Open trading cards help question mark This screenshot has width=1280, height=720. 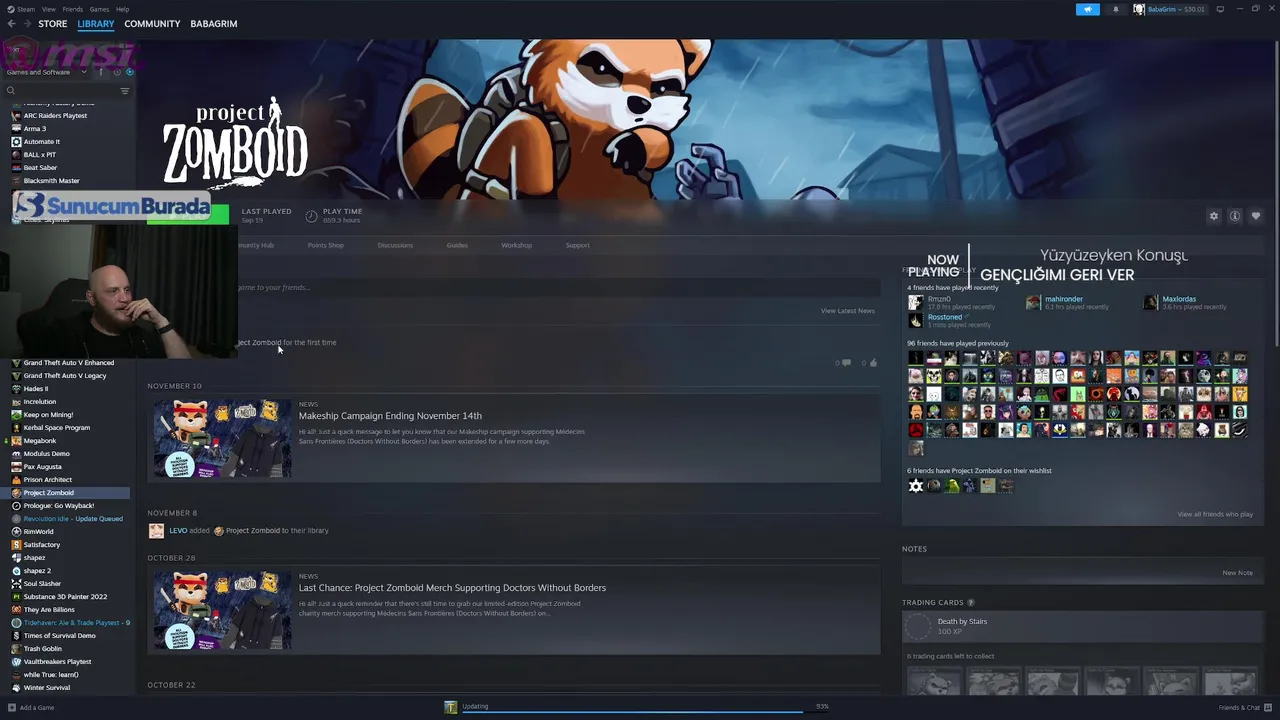pyautogui.click(x=970, y=603)
